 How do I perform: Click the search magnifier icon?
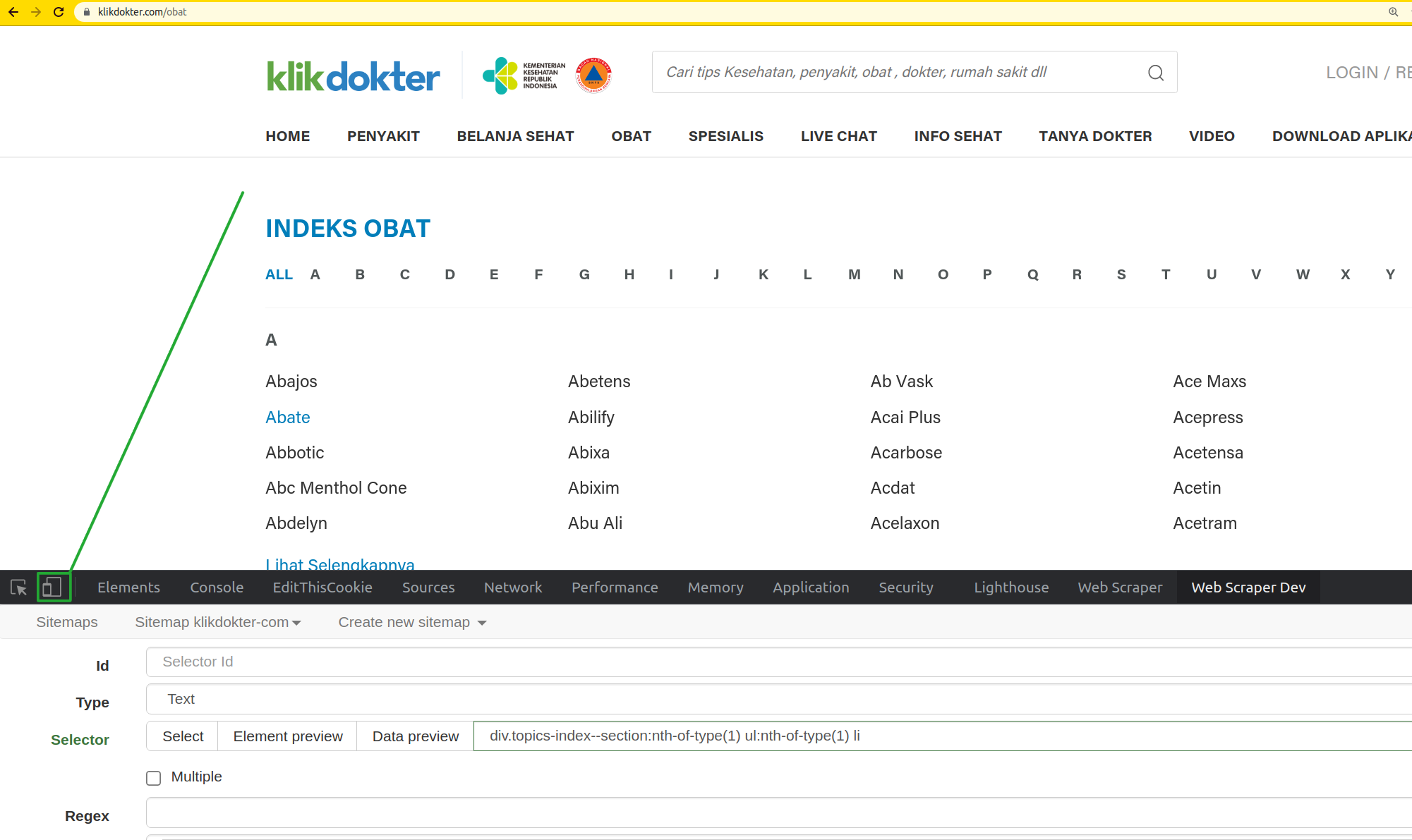click(x=1155, y=73)
